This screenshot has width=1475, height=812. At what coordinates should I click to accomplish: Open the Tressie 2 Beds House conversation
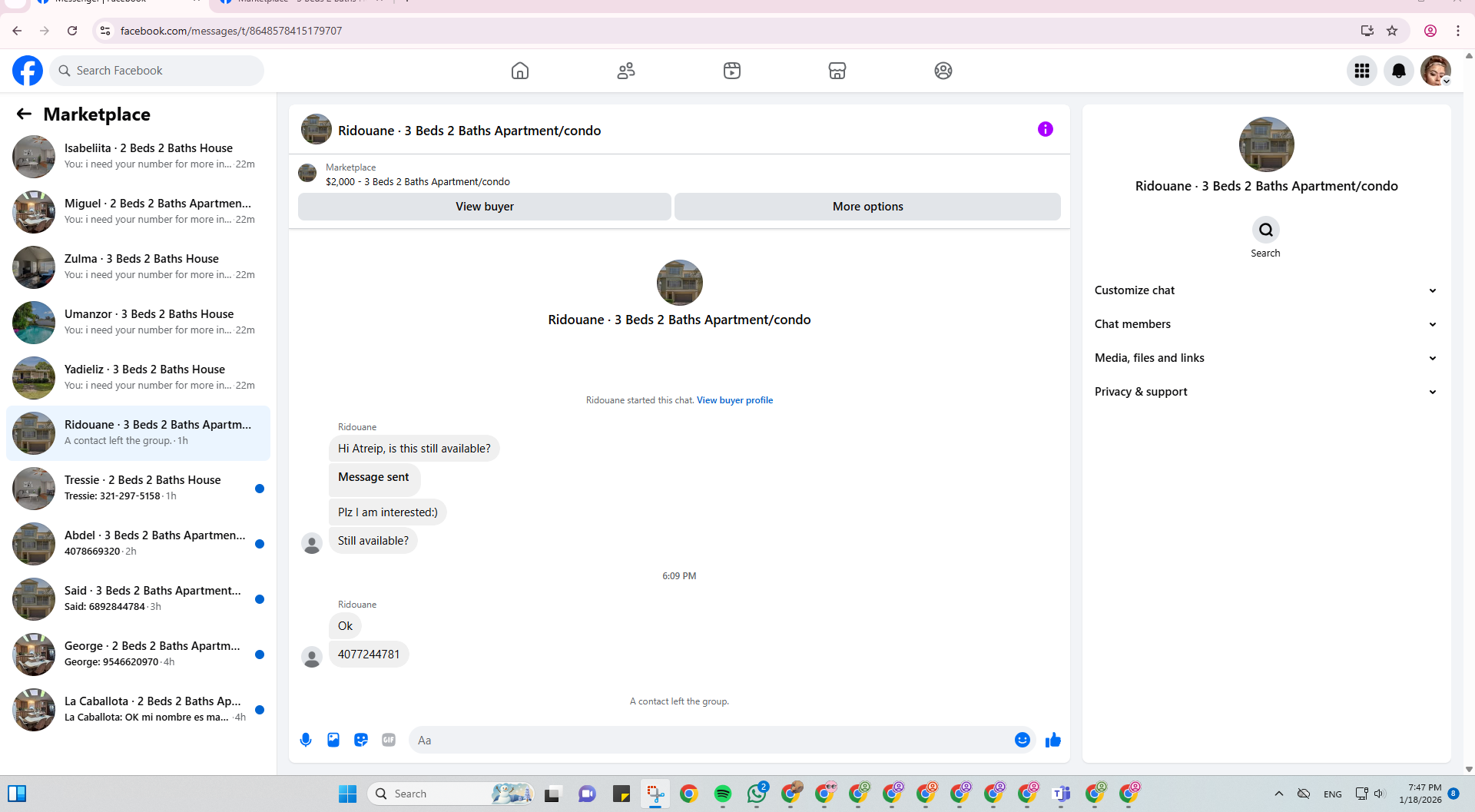(138, 488)
